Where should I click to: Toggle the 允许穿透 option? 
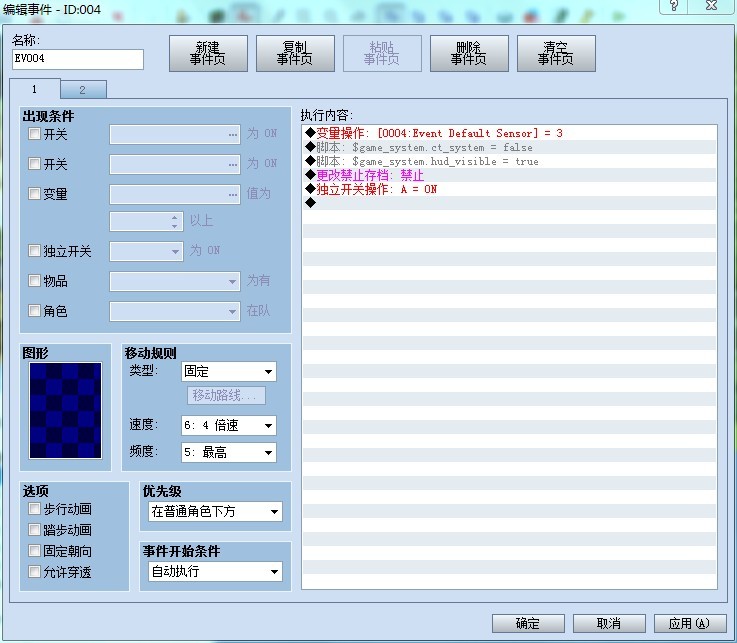34,572
